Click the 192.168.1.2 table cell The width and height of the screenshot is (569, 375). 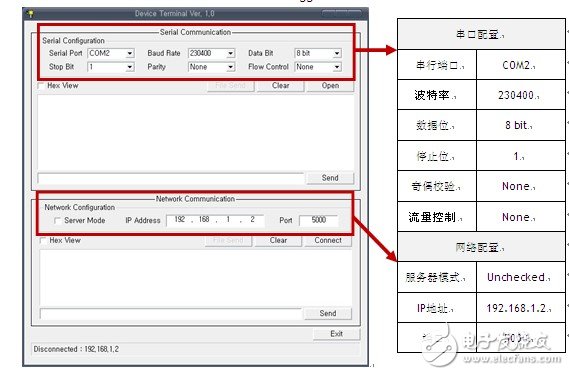coord(521,308)
